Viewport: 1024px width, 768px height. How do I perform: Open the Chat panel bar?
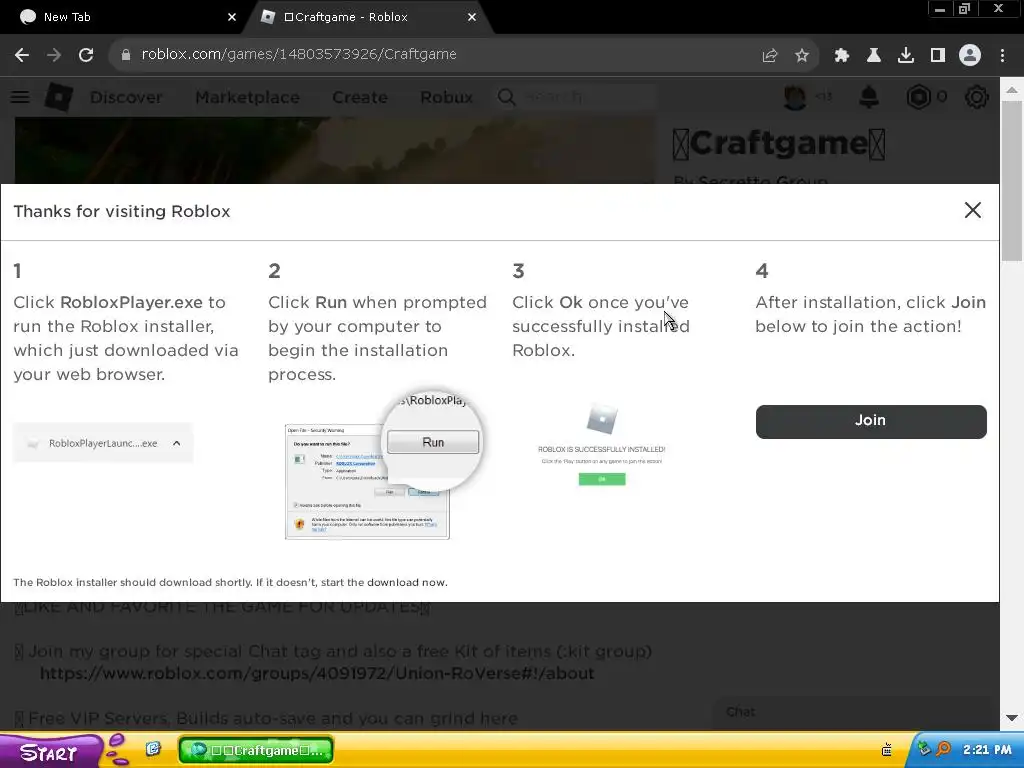coord(852,712)
